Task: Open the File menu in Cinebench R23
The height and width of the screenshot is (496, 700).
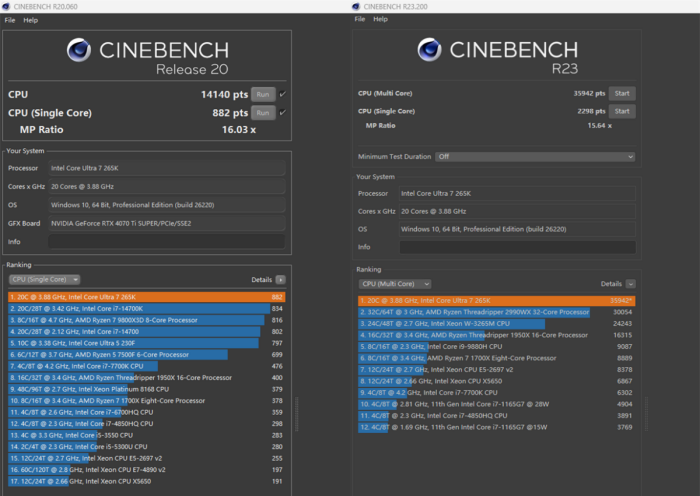Action: pyautogui.click(x=360, y=19)
